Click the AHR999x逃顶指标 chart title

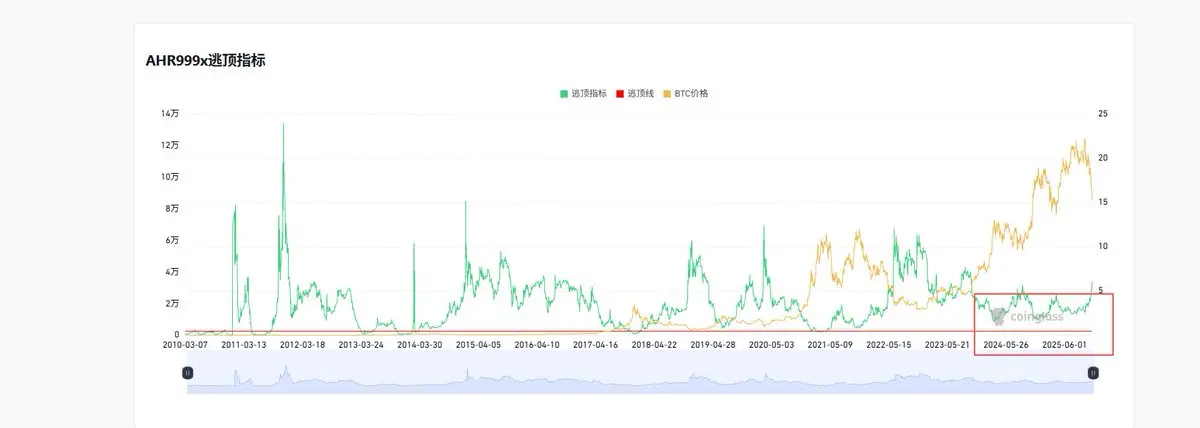tap(205, 61)
